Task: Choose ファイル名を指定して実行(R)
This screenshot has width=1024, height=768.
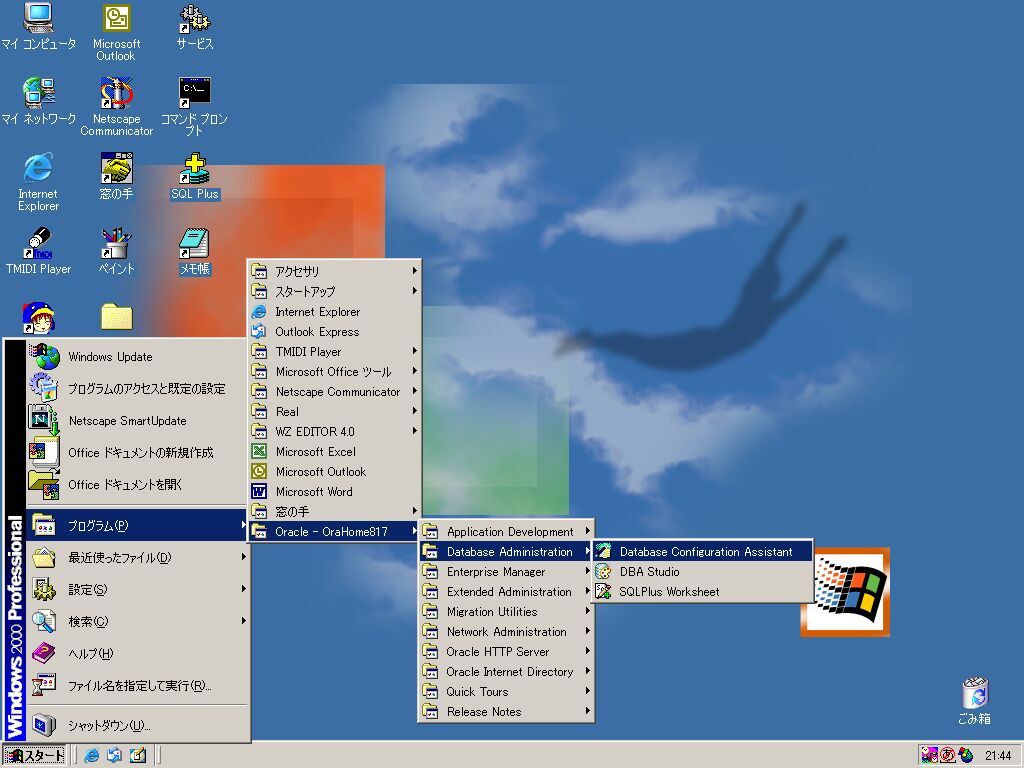Action: pyautogui.click(x=136, y=685)
